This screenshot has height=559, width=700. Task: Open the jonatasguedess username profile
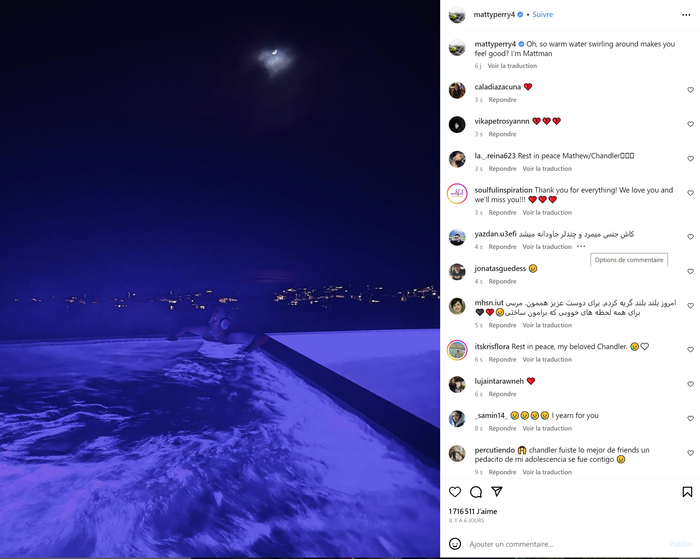pyautogui.click(x=500, y=268)
